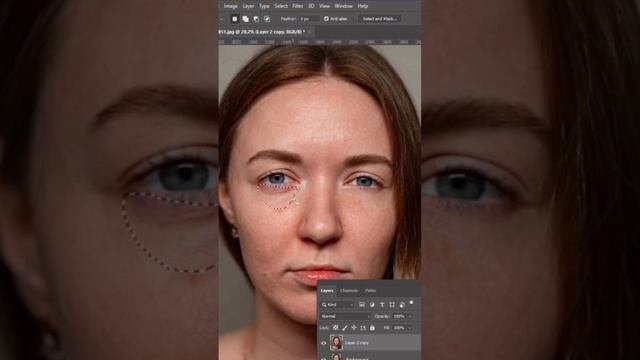Viewport: 640px width, 360px height.
Task: Lock artboard nesting icon
Action: (x=363, y=327)
